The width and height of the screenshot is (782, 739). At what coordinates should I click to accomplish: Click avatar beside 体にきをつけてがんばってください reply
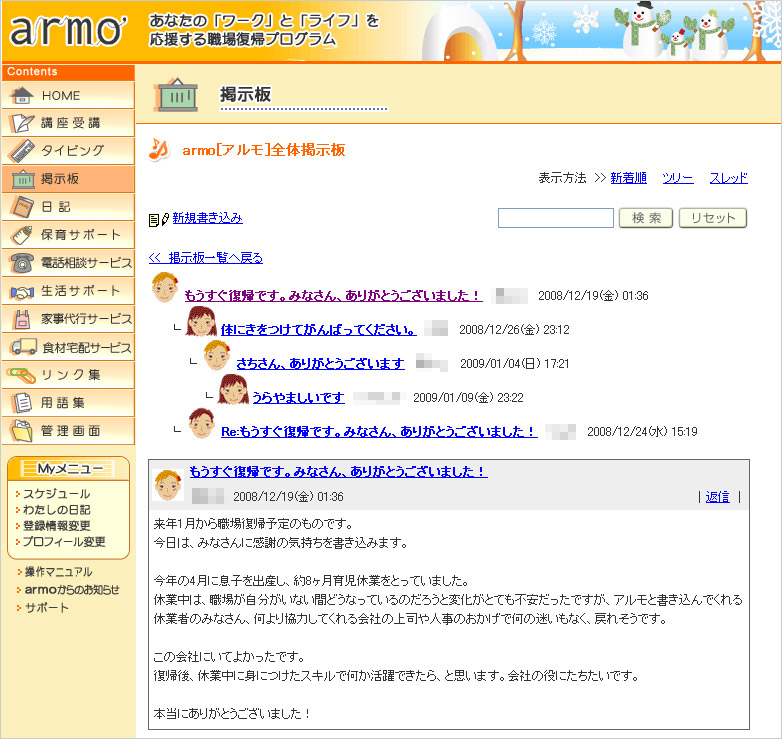pyautogui.click(x=201, y=322)
